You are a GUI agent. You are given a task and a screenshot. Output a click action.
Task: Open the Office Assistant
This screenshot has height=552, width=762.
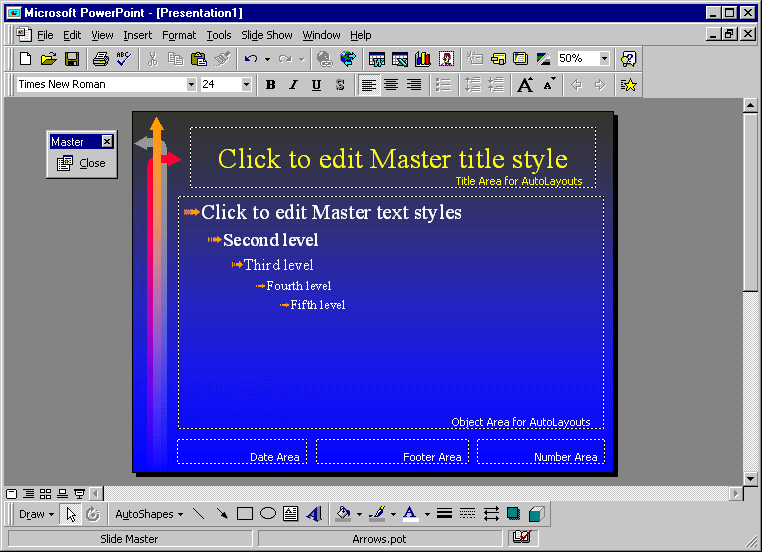pyautogui.click(x=628, y=59)
